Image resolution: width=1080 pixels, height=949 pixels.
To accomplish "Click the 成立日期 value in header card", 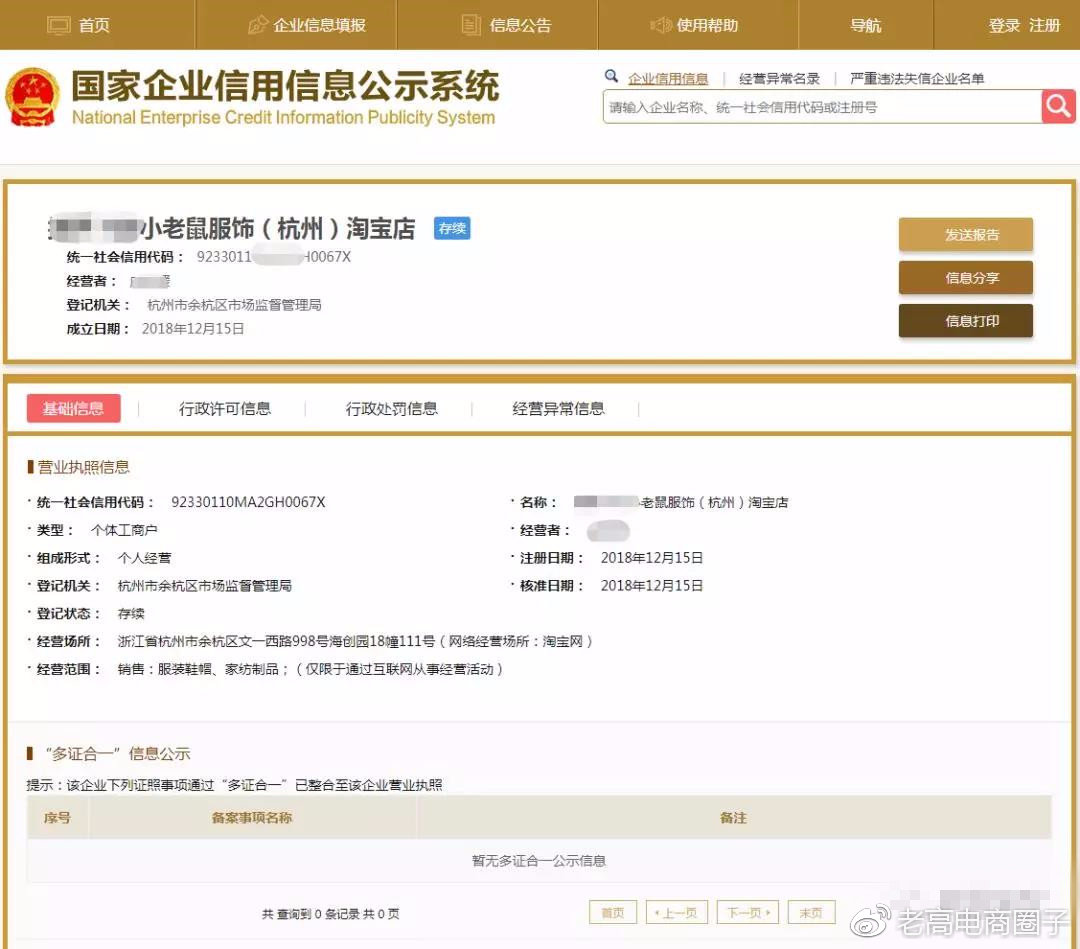I will [193, 328].
